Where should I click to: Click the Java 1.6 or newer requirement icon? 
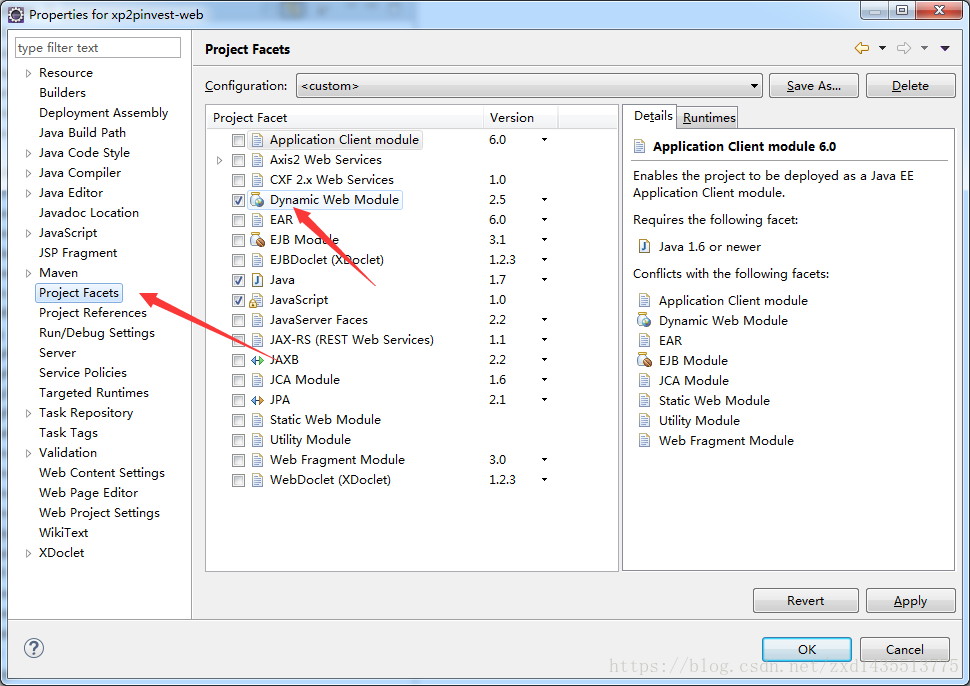click(x=644, y=246)
